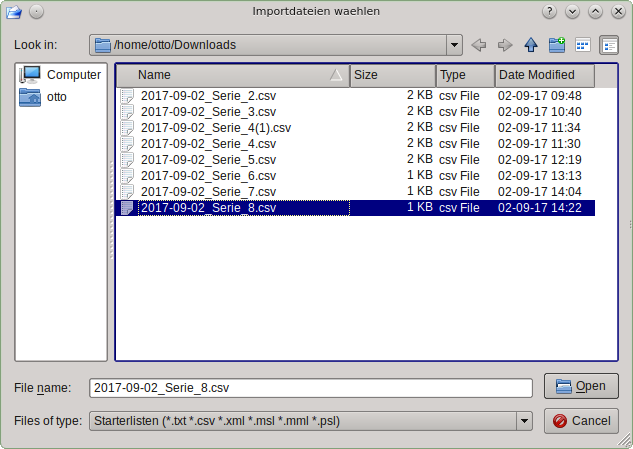This screenshot has height=449, width=633.
Task: Sort files by Size column header
Action: point(392,75)
